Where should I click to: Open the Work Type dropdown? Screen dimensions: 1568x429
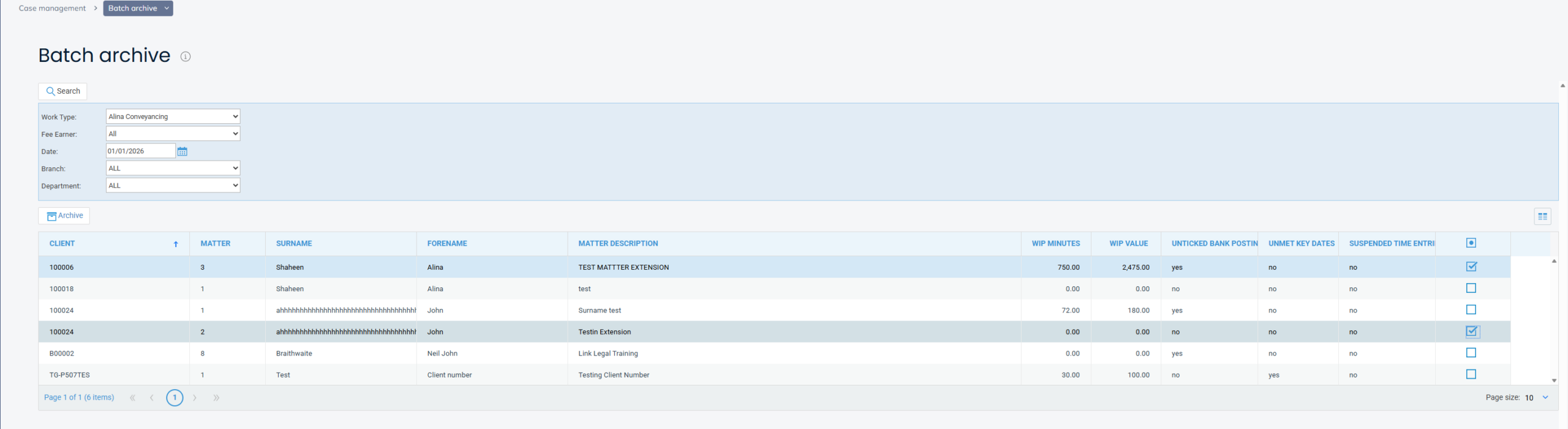pyautogui.click(x=173, y=116)
